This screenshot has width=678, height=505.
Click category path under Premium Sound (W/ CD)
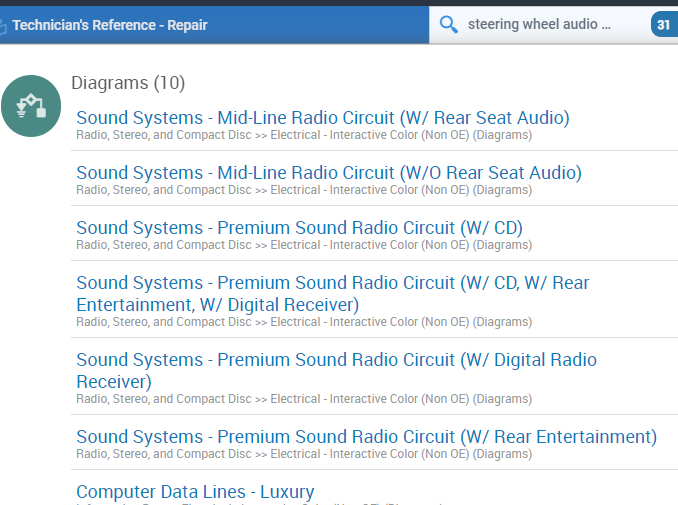pos(304,245)
